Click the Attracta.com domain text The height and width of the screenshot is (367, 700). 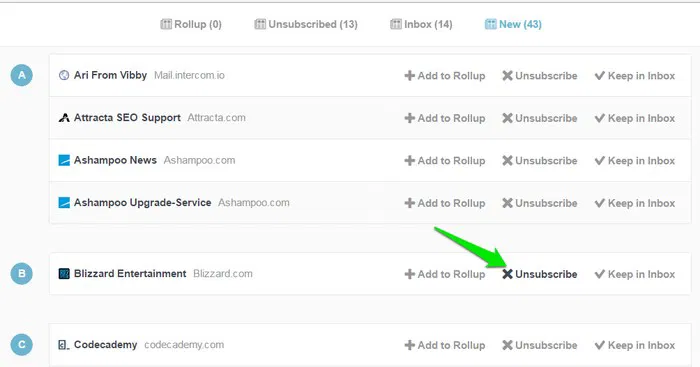click(x=217, y=118)
